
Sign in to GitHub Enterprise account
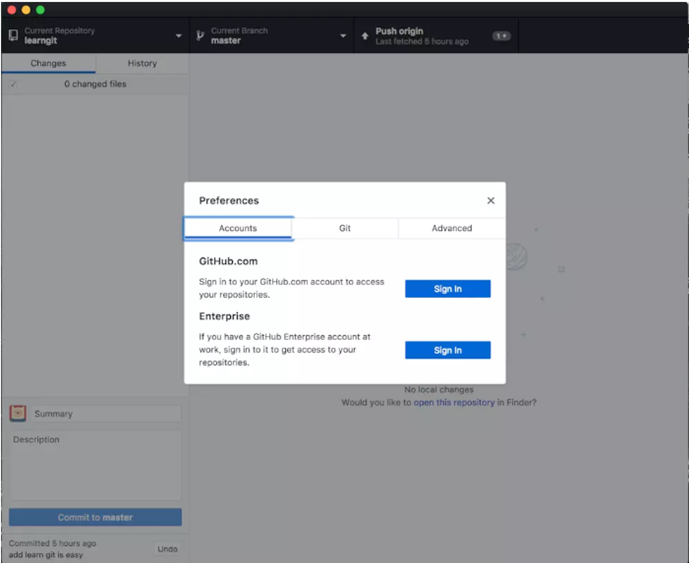(448, 350)
